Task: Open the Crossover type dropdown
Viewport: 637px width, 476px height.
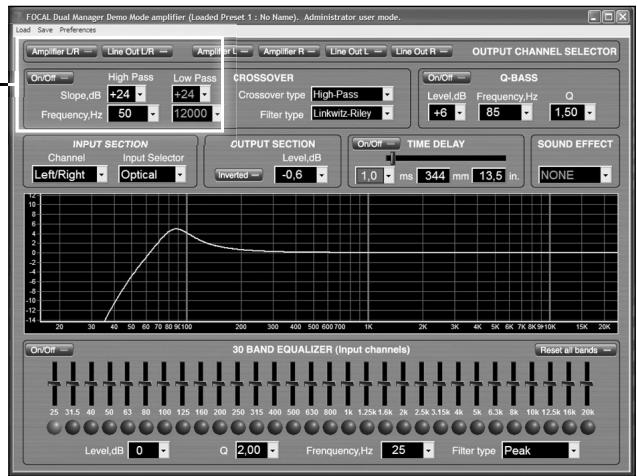Action: pos(388,94)
